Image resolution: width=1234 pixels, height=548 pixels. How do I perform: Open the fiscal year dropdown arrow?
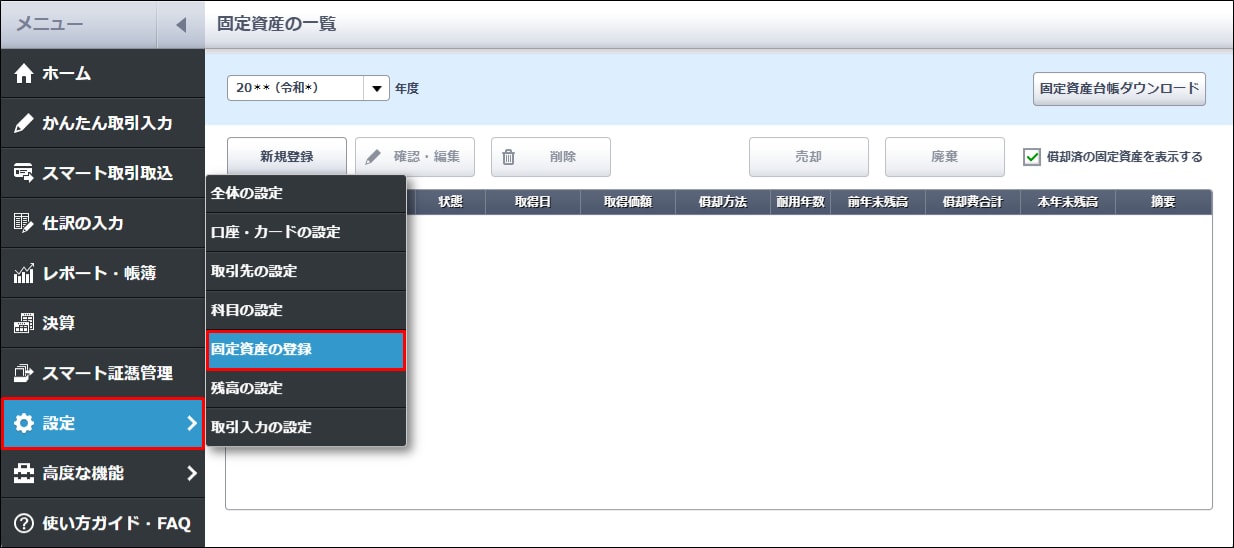tap(377, 88)
